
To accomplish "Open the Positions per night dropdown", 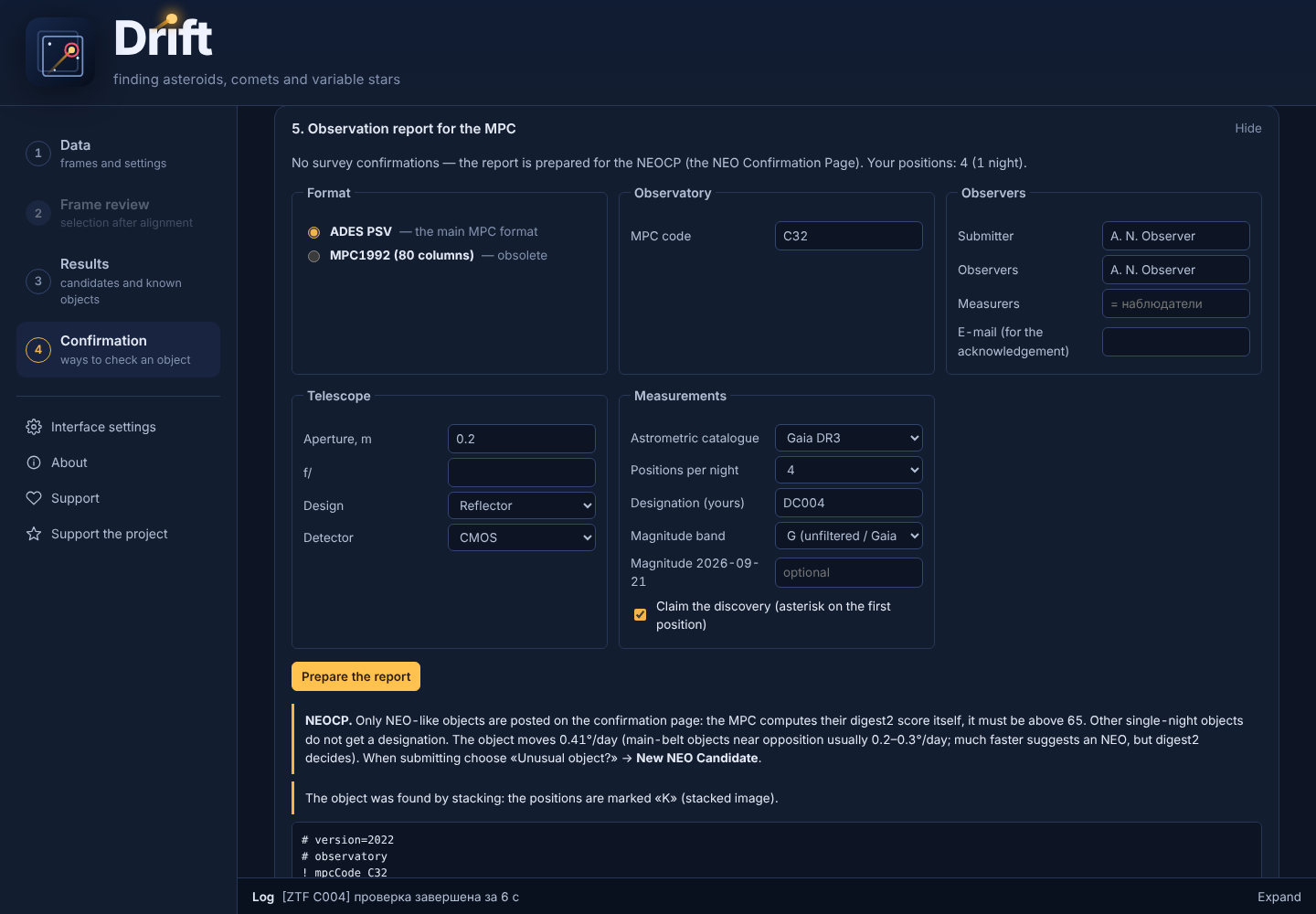I will (x=849, y=470).
